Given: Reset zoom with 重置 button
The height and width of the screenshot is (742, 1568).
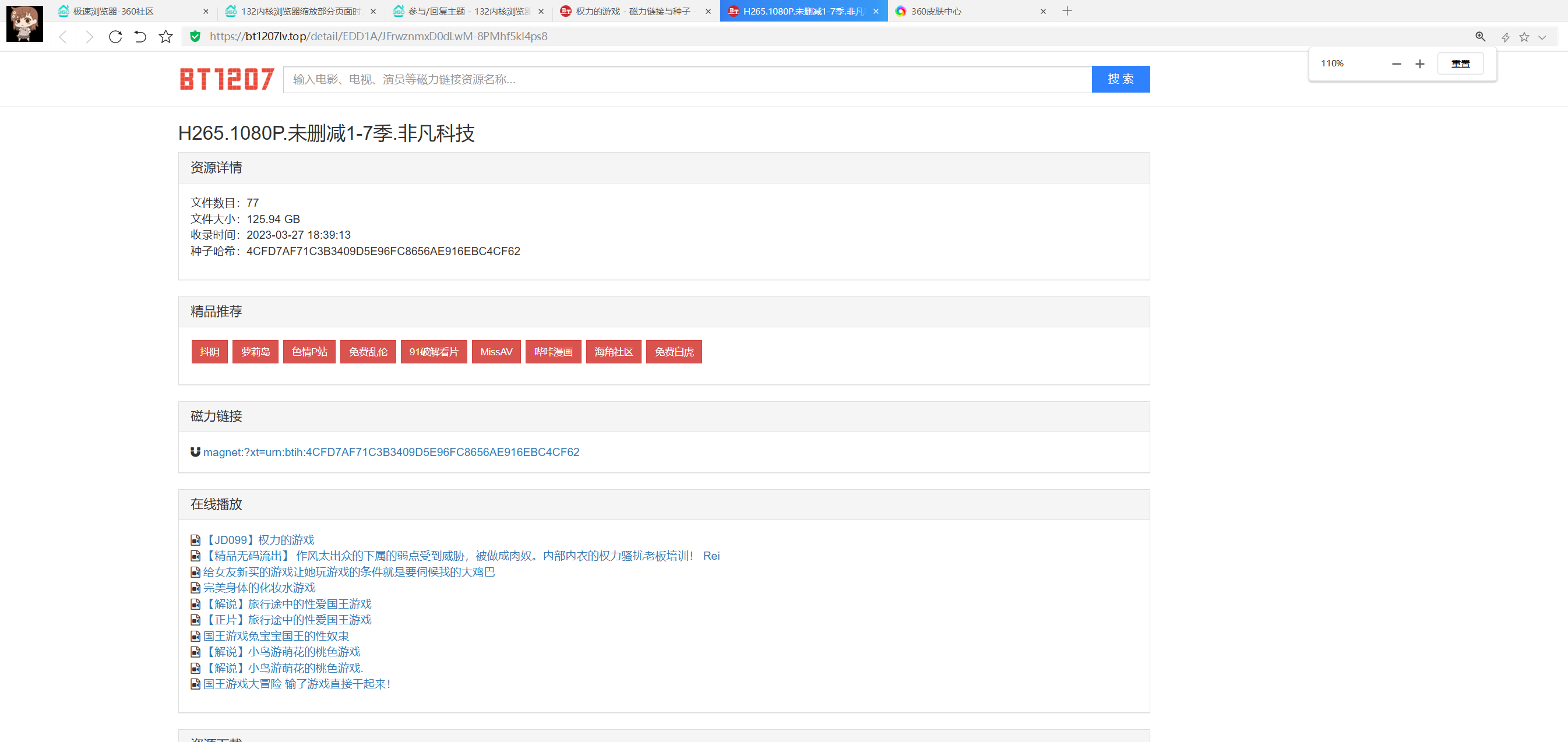Looking at the screenshot, I should pyautogui.click(x=1460, y=64).
